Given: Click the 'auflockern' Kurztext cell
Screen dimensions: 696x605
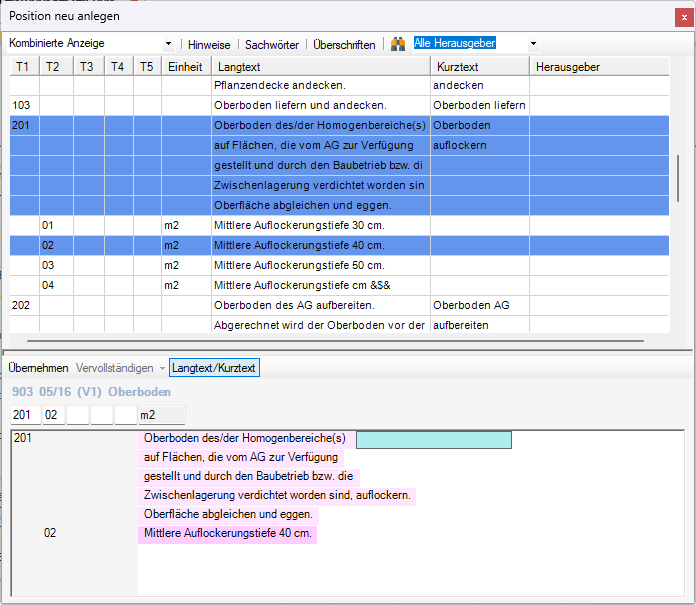Looking at the screenshot, I should (480, 145).
